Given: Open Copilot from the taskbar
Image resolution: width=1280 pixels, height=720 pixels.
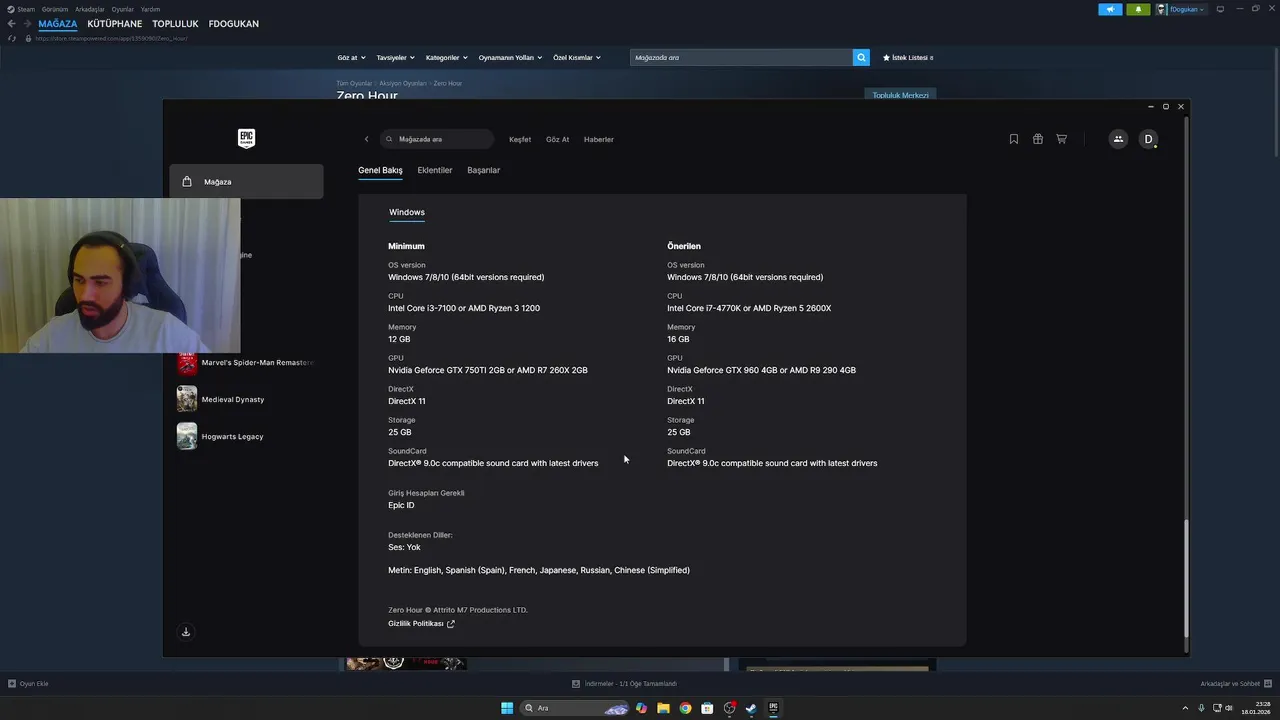Looking at the screenshot, I should (641, 708).
